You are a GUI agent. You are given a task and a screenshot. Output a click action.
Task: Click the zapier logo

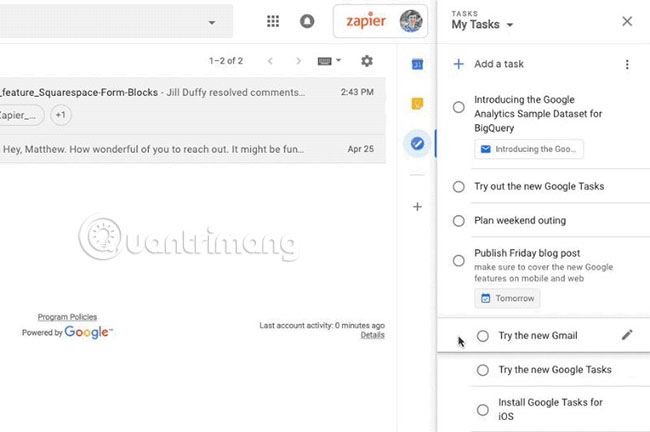(x=366, y=21)
